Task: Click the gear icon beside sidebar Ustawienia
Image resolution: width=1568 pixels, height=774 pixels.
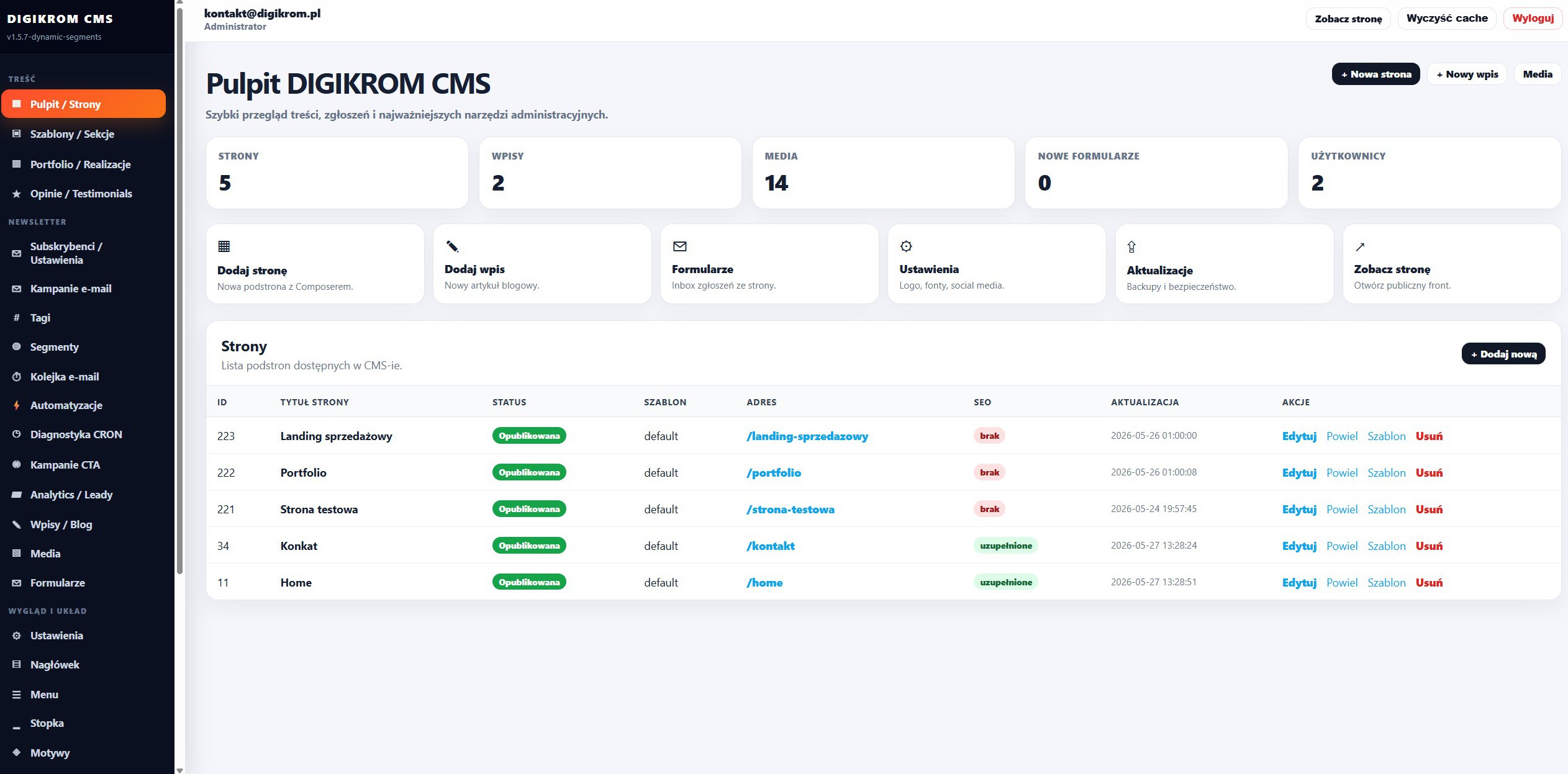Action: click(x=17, y=636)
